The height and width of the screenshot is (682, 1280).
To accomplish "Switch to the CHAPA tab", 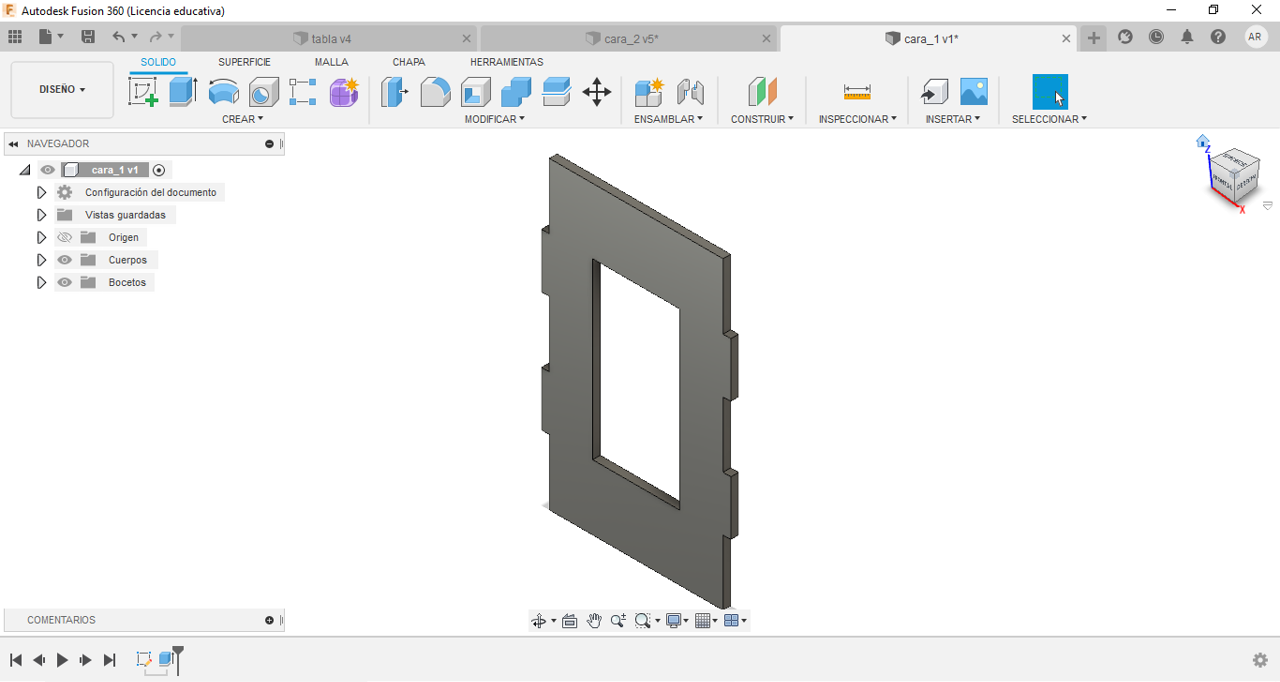I will 408,62.
